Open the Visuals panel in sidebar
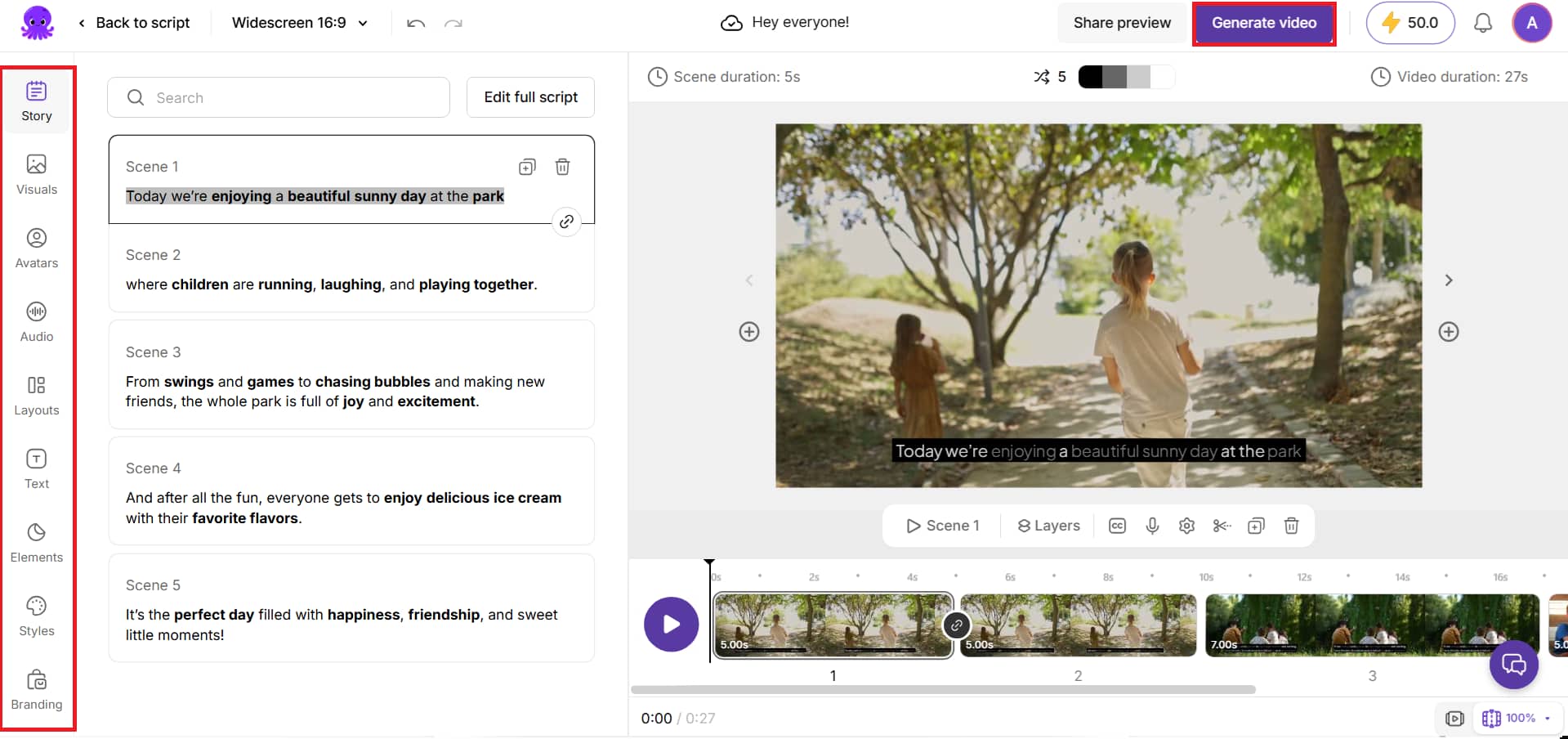The height and width of the screenshot is (739, 1568). point(37,175)
